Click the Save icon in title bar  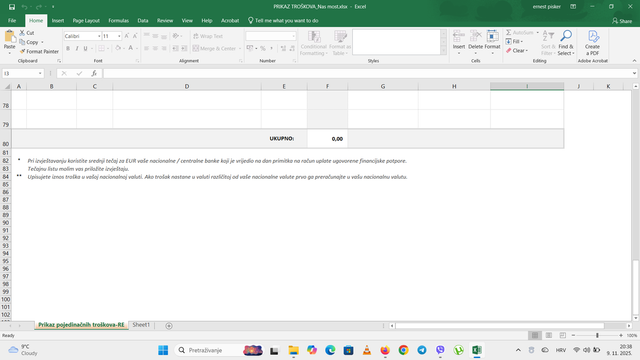click(x=12, y=7)
